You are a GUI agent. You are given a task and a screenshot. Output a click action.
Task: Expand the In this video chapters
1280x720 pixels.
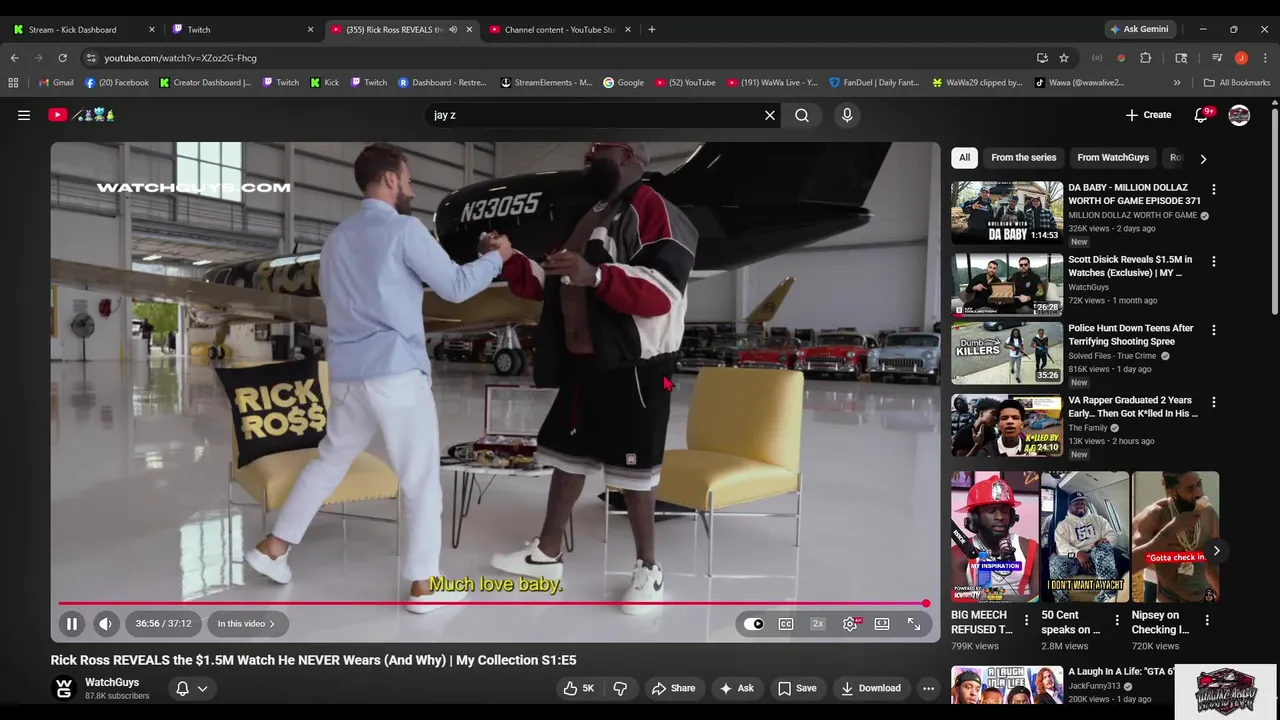click(x=246, y=623)
